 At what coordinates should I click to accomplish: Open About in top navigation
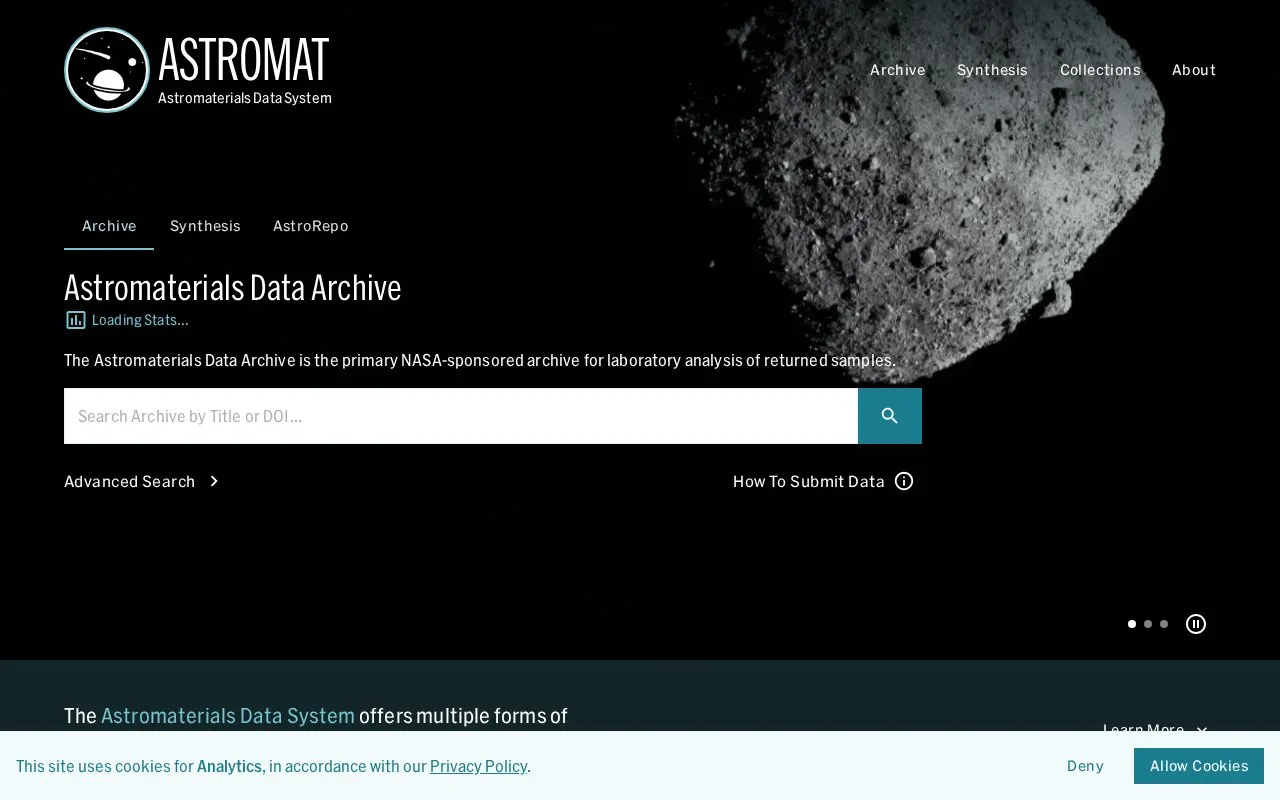pyautogui.click(x=1194, y=70)
